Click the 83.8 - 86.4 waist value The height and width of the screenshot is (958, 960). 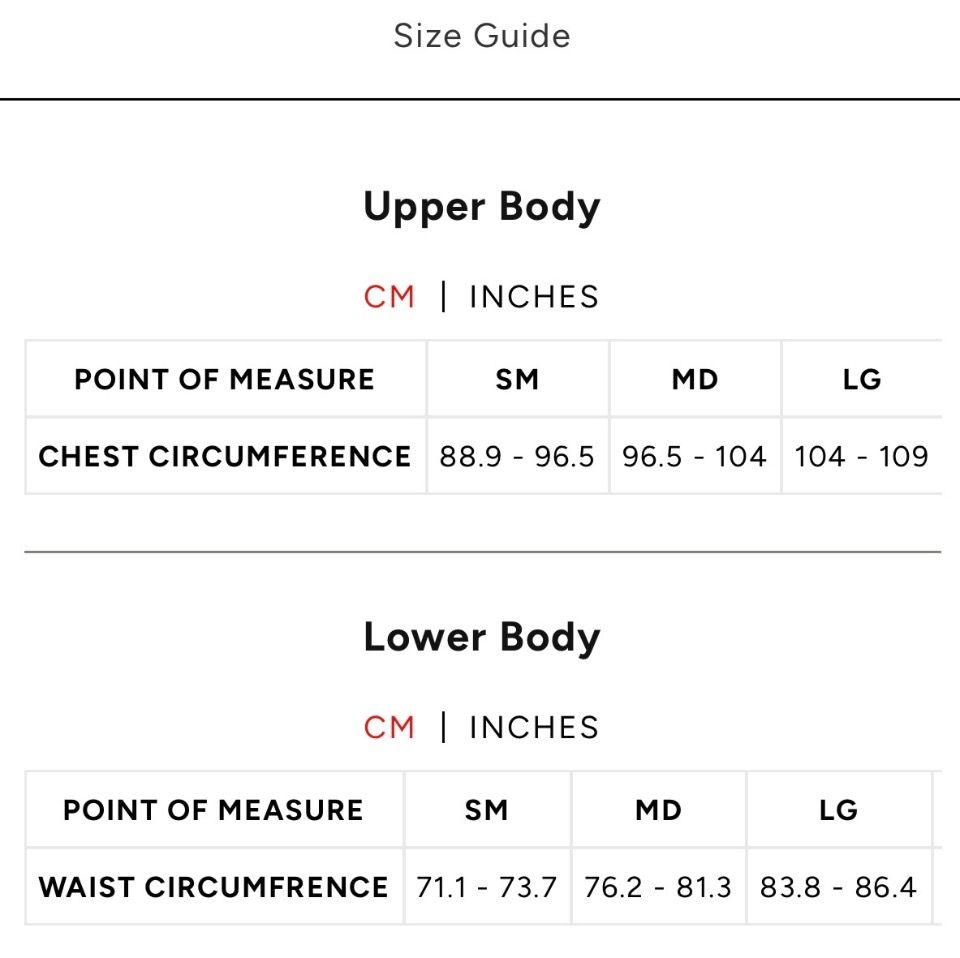click(x=838, y=887)
